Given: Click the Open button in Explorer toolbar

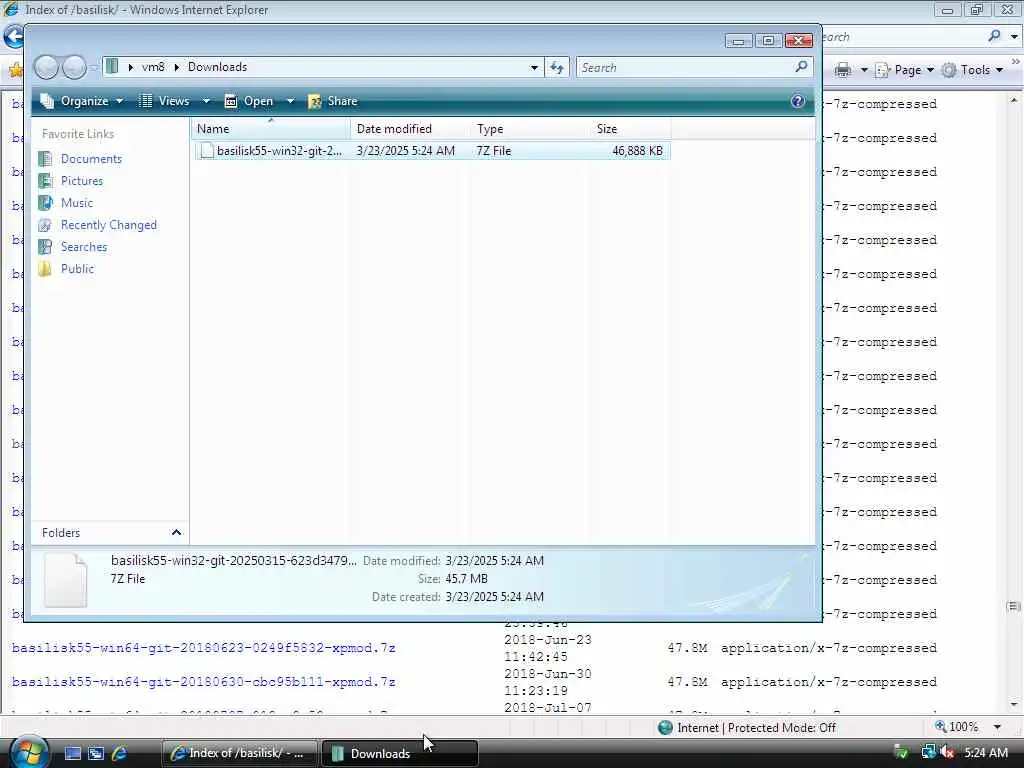Looking at the screenshot, I should [x=249, y=101].
